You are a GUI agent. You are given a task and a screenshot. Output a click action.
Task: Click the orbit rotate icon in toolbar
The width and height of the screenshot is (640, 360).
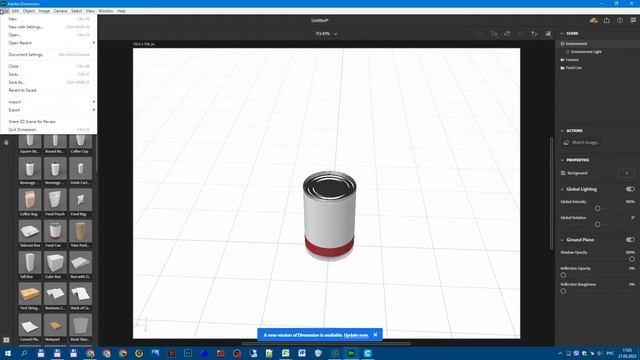point(507,33)
